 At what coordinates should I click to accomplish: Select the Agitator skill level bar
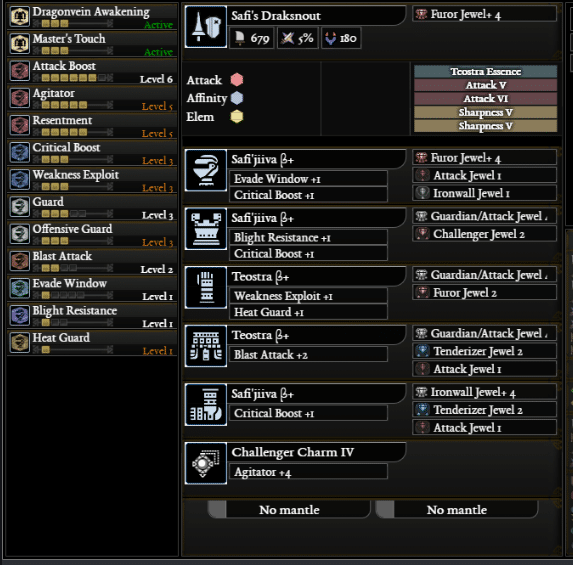point(73,105)
